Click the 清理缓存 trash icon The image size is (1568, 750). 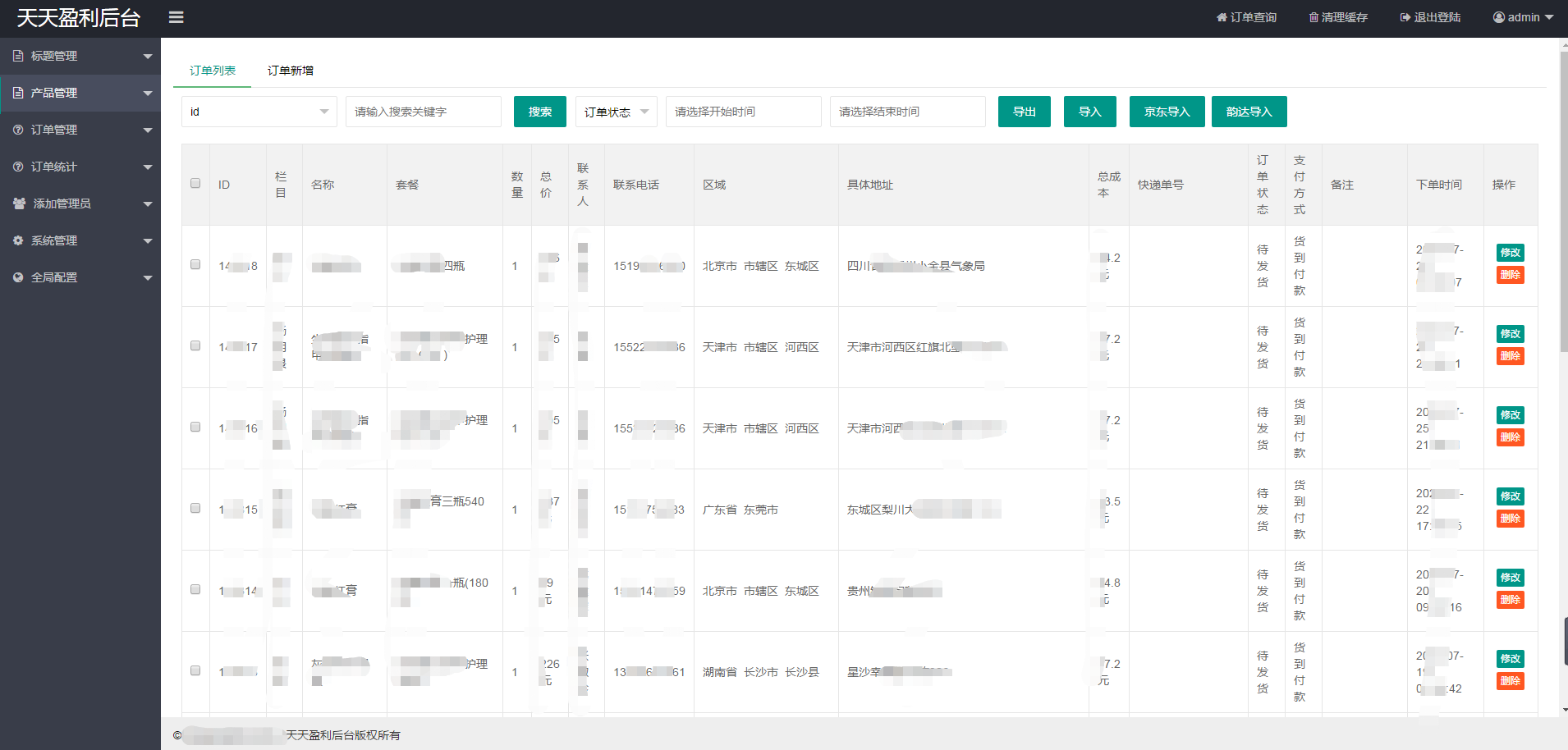pyautogui.click(x=1314, y=17)
